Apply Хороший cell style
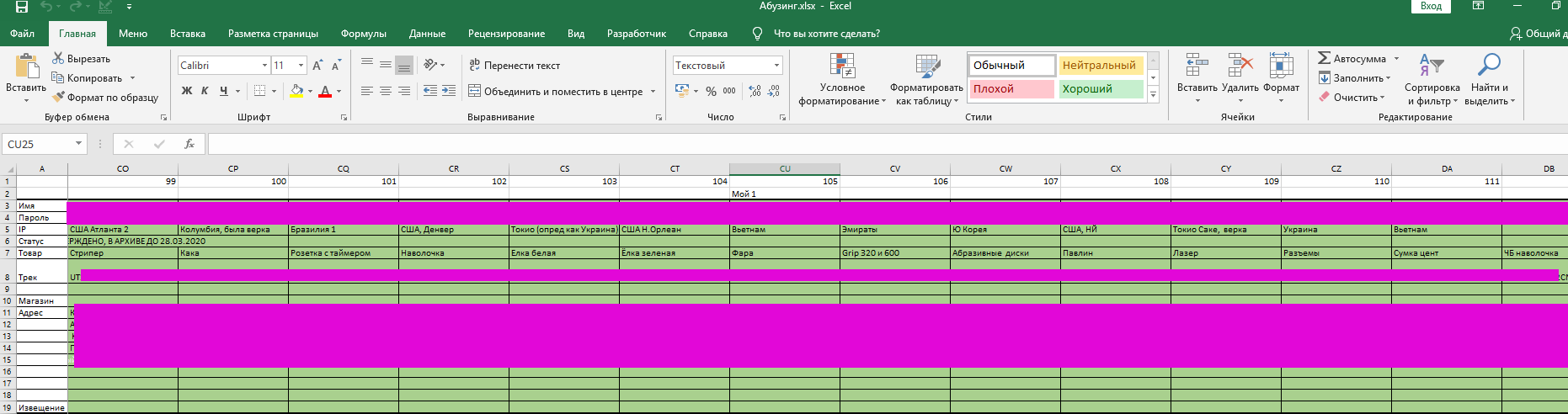The width and height of the screenshot is (1568, 414). click(x=1100, y=88)
